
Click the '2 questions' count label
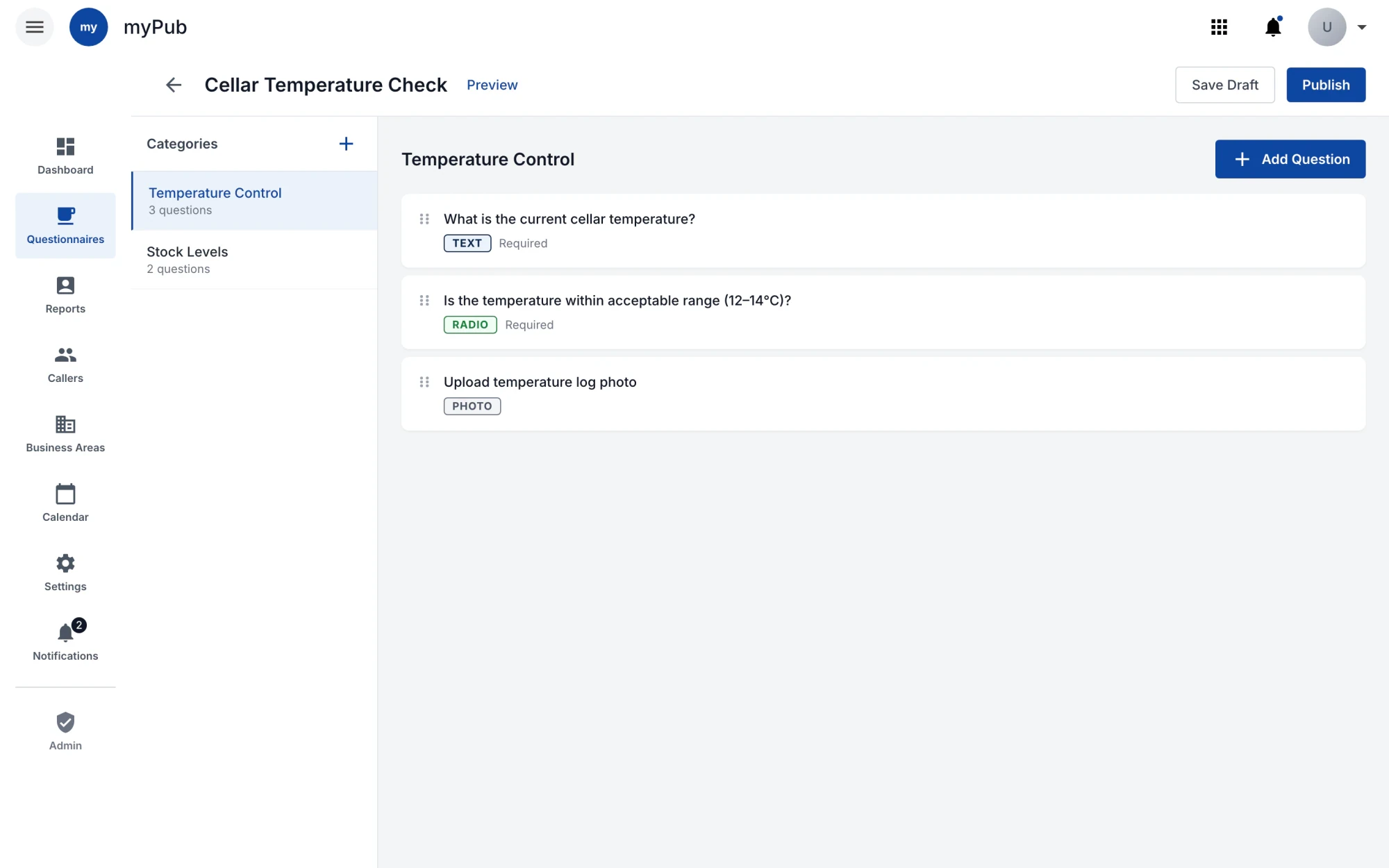[x=178, y=269]
